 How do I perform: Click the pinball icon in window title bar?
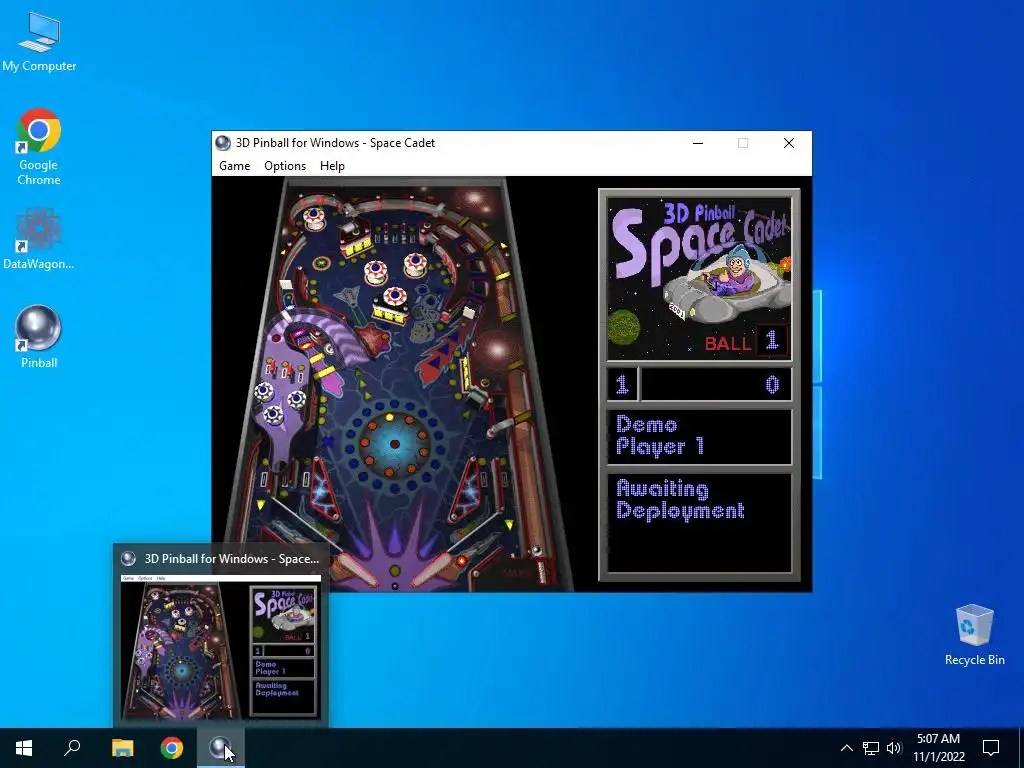223,143
